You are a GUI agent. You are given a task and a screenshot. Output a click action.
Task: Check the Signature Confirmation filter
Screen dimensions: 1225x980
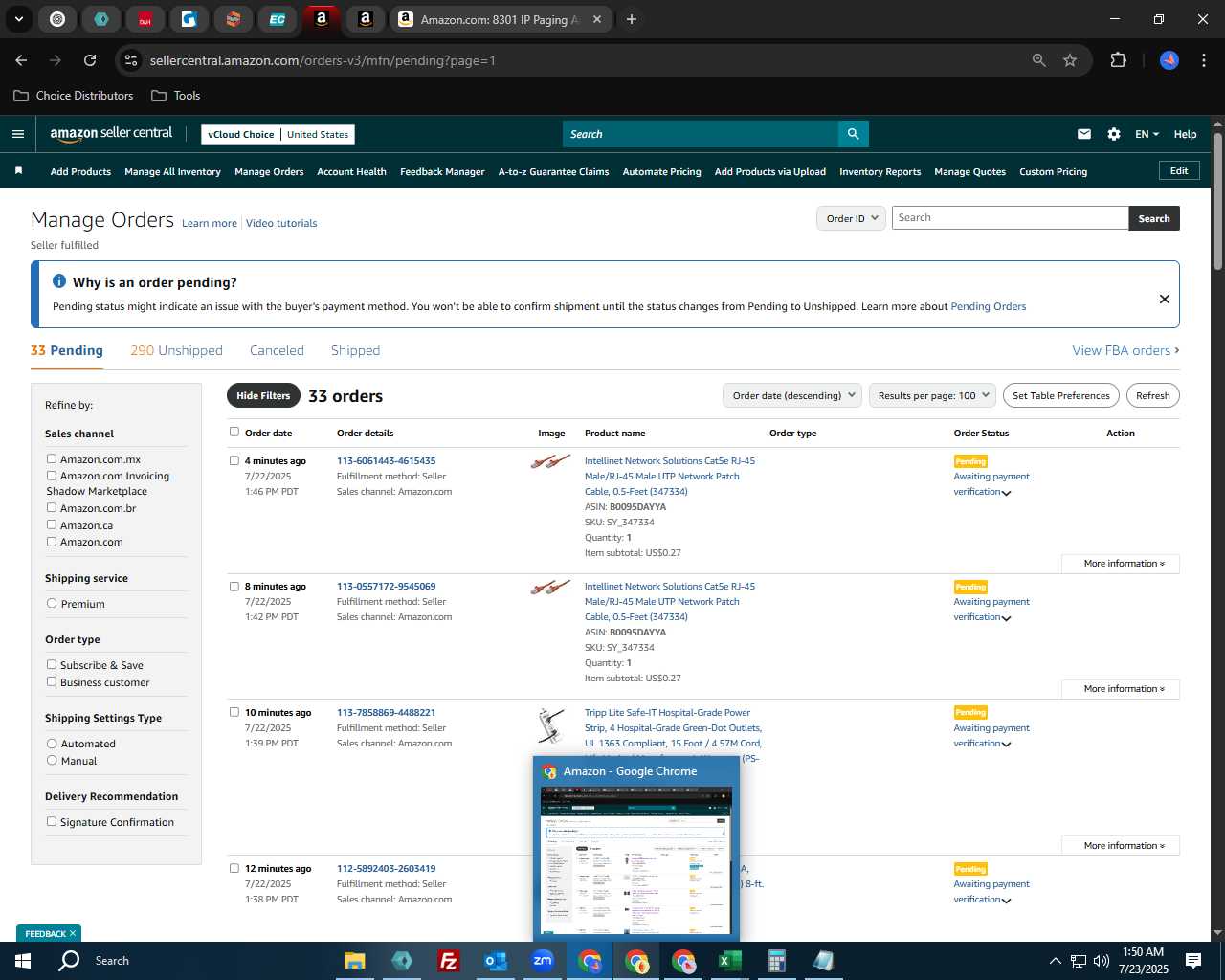[x=52, y=821]
